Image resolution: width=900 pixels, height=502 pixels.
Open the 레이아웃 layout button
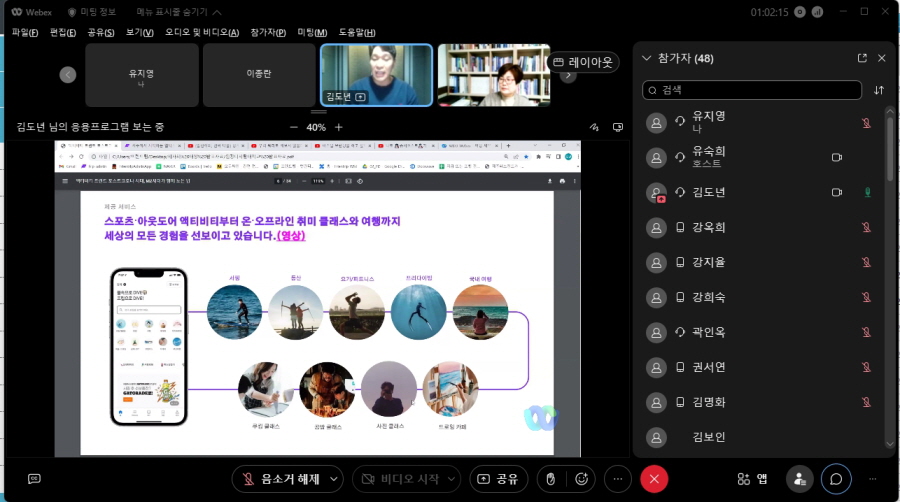(x=583, y=62)
